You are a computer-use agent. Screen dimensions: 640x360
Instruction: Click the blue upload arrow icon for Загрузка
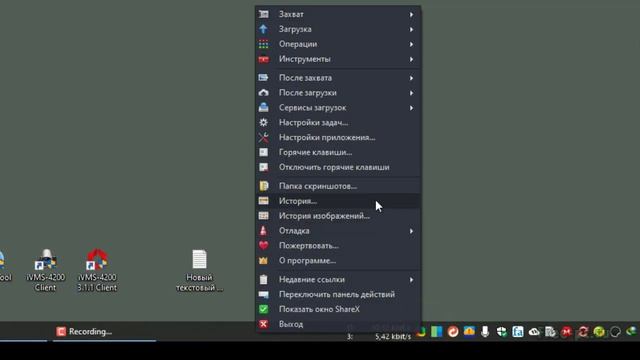[x=264, y=29]
